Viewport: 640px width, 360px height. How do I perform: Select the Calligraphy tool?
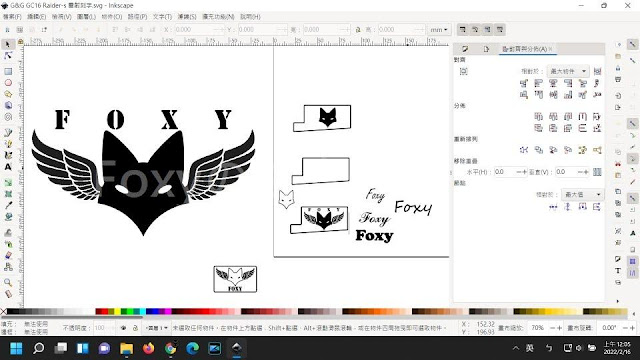(8, 155)
